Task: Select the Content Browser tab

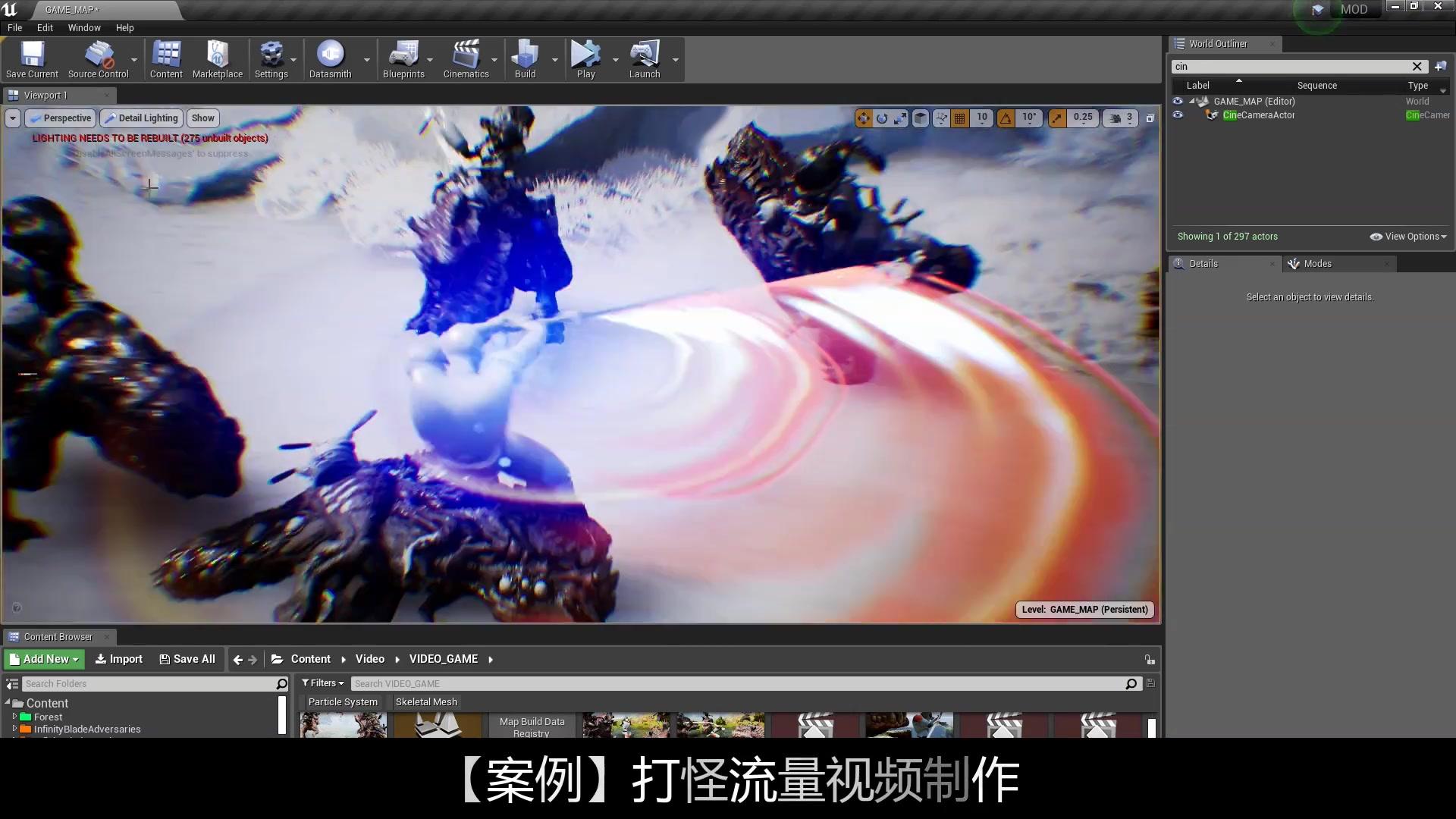Action: click(58, 637)
